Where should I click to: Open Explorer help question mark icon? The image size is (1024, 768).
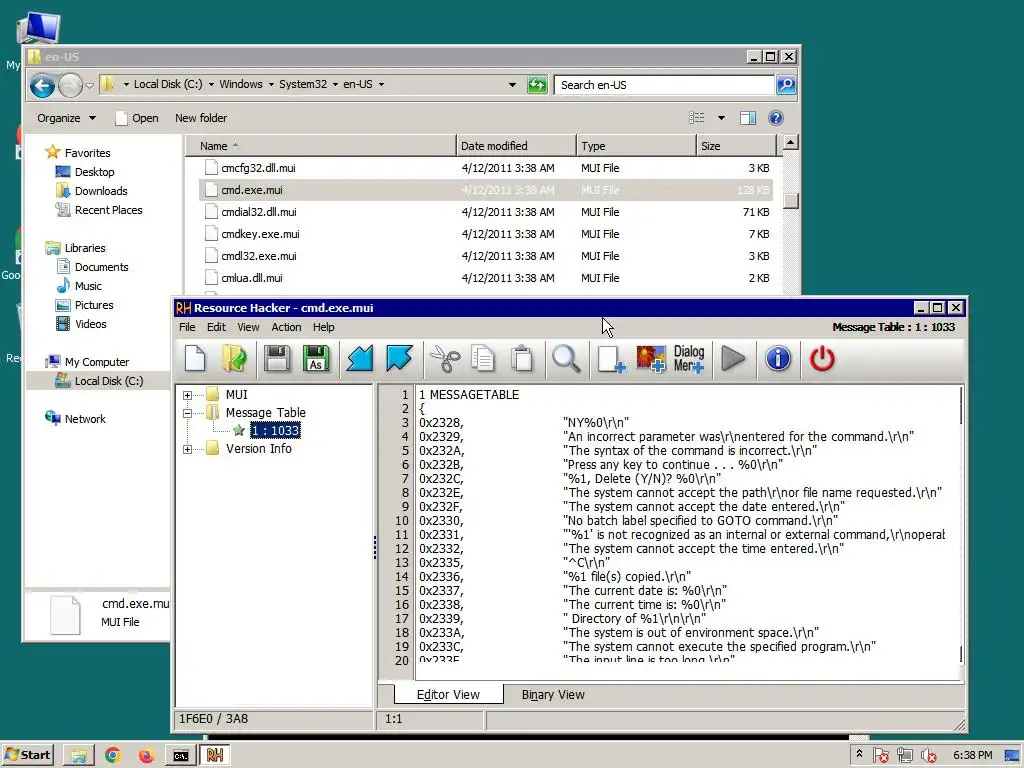(776, 118)
